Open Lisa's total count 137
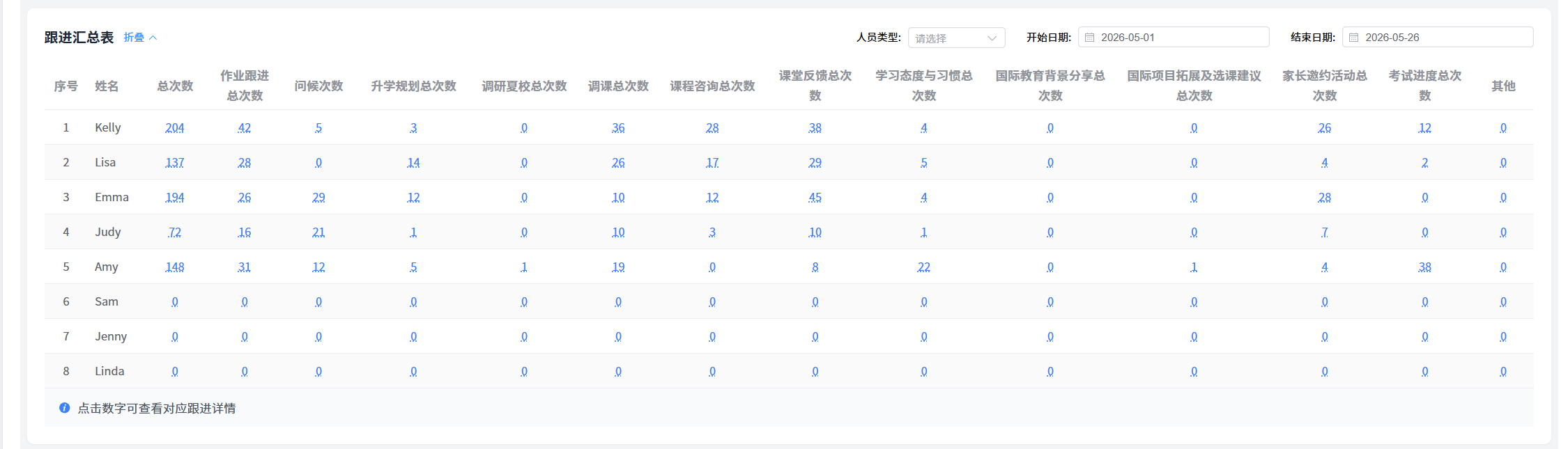This screenshot has height=449, width=1568. click(175, 163)
